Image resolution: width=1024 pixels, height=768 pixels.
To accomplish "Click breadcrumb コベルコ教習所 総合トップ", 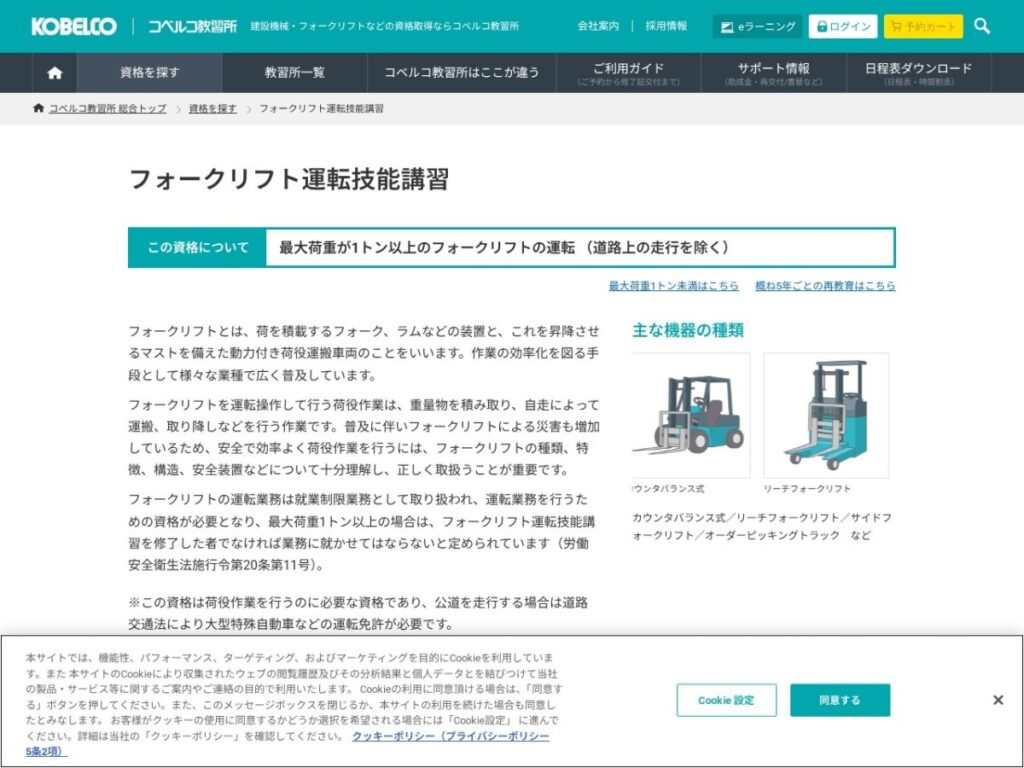I will click(x=108, y=108).
